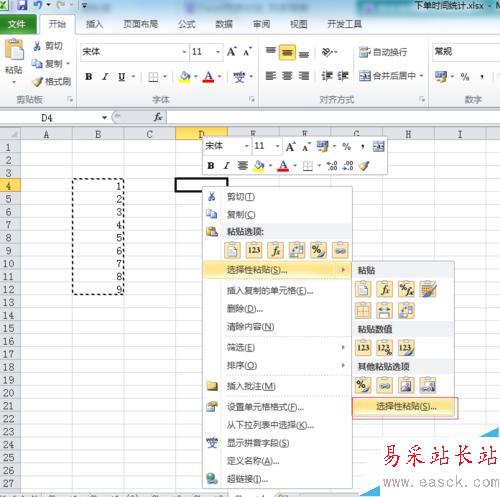Toggle center horizontal alignment in ribbon
Viewport: 500px width, 497px height.
coord(287,76)
